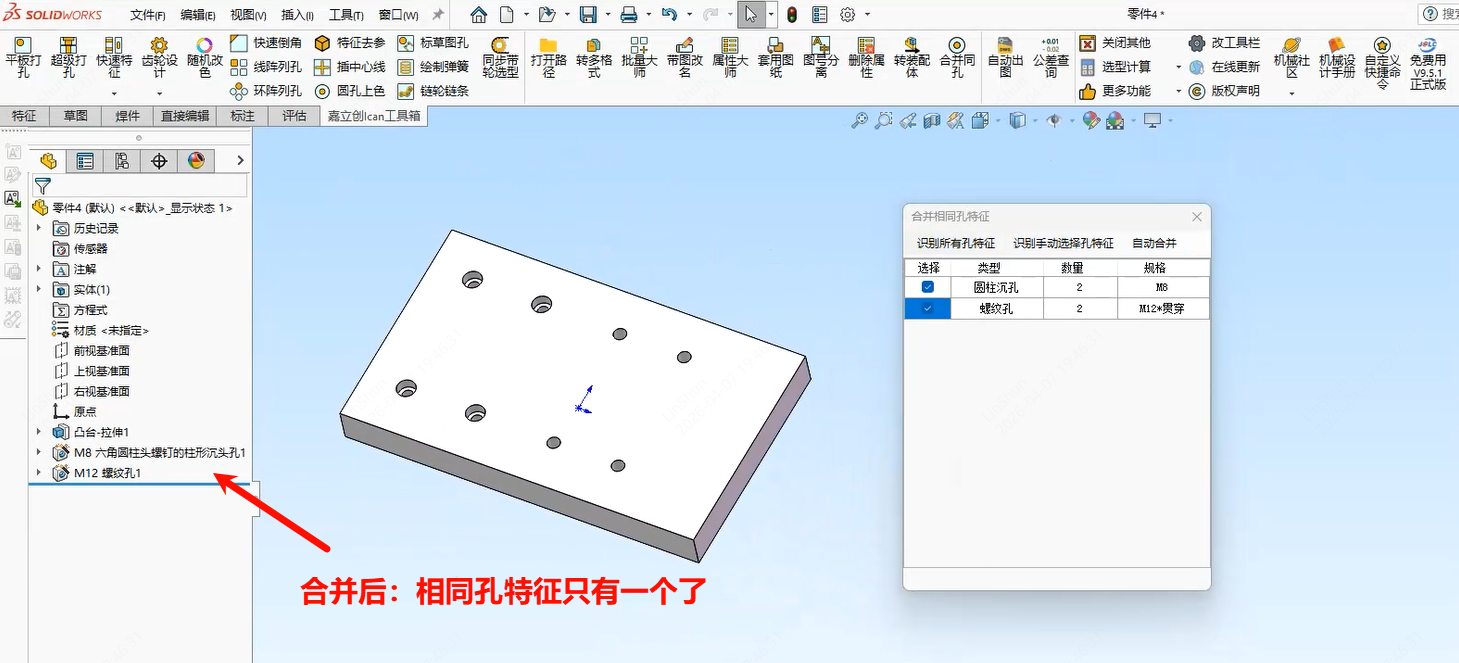Viewport: 1459px width, 663px height.
Task: Close the 合并相同孔特征 dialog
Action: coord(1197,217)
